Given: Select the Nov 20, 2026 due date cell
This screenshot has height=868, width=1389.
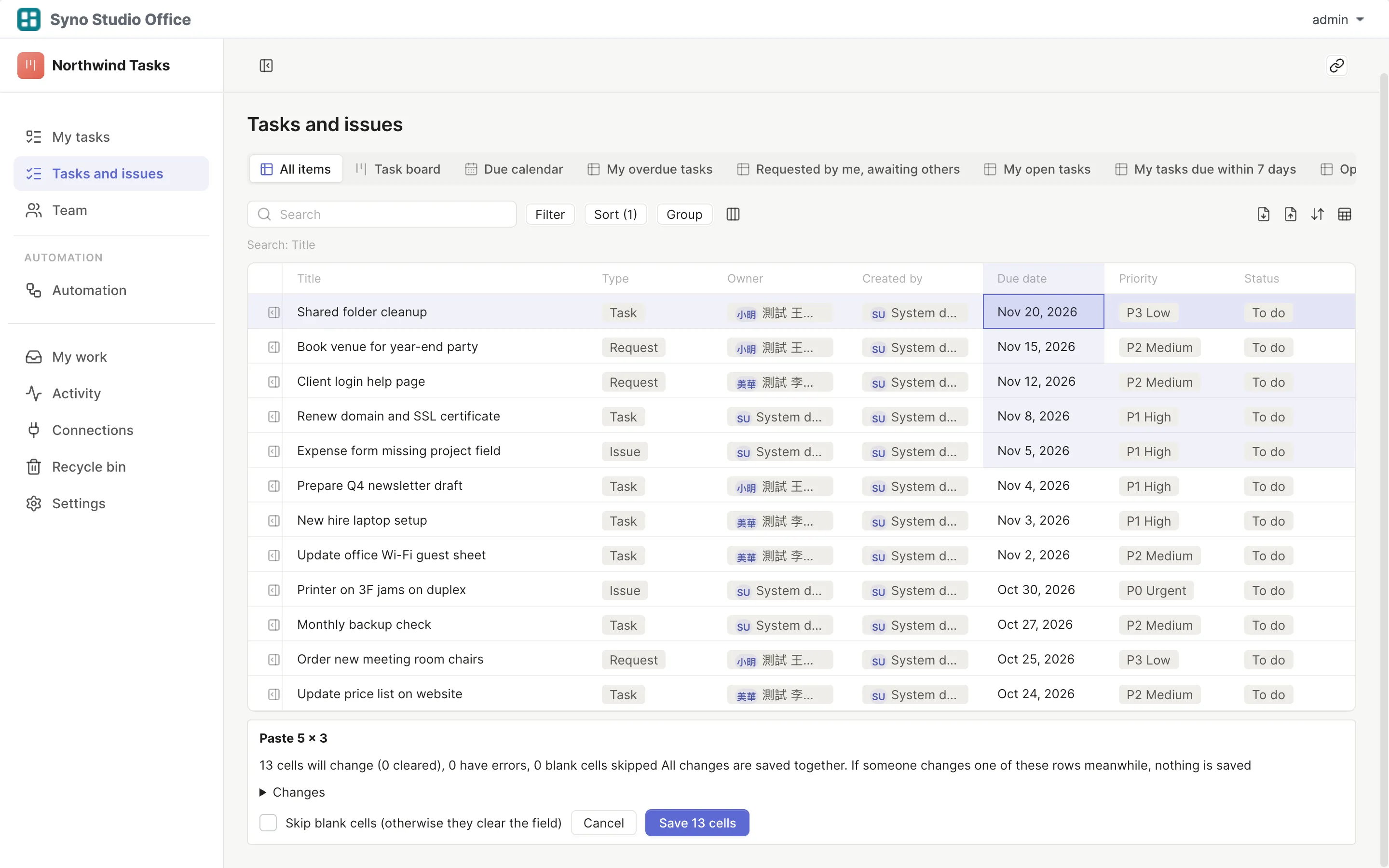Looking at the screenshot, I should [x=1044, y=312].
